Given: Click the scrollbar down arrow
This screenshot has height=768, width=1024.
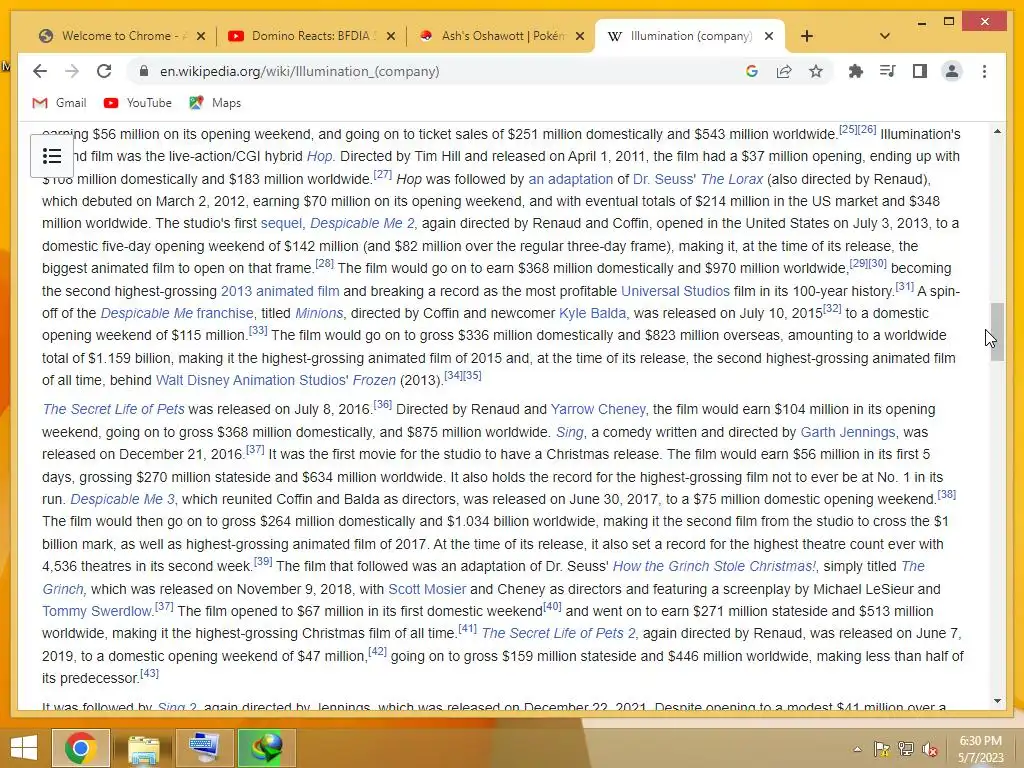Looking at the screenshot, I should point(997,701).
